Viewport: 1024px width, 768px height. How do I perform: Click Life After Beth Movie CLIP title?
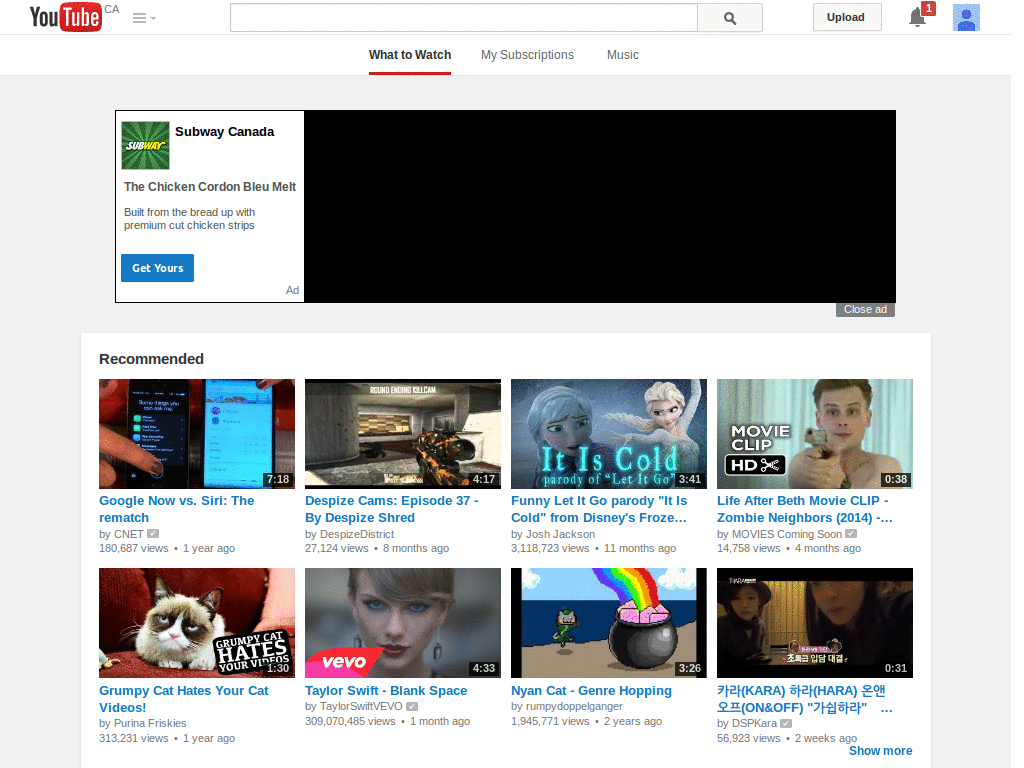pyautogui.click(x=805, y=509)
